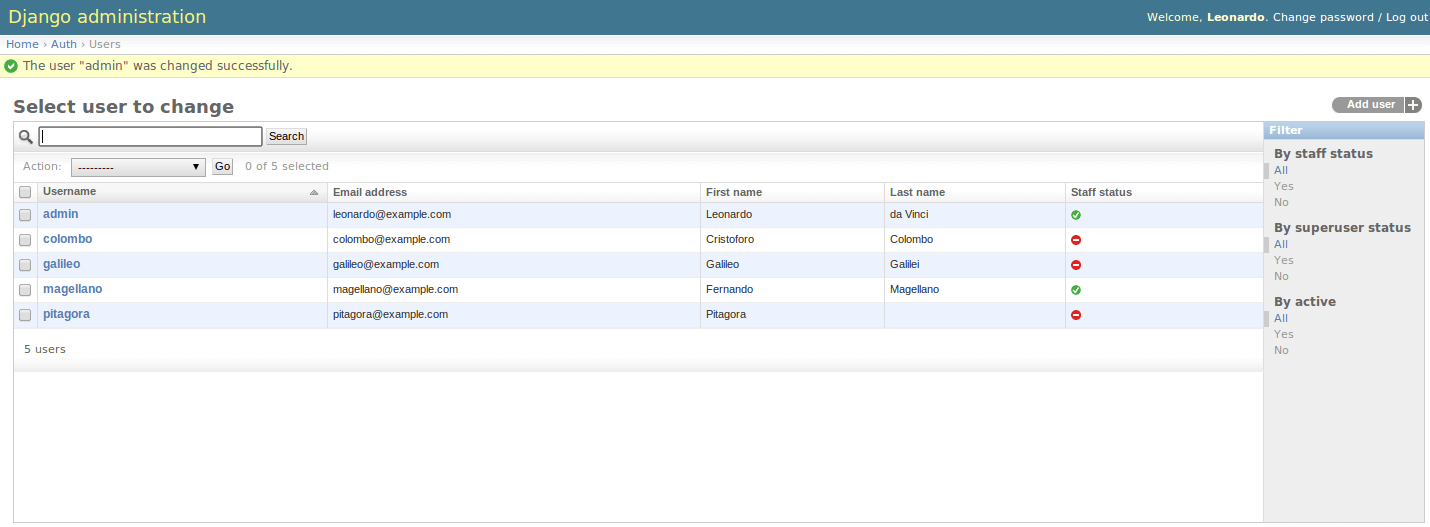Click the Search button
Image resolution: width=1430 pixels, height=527 pixels.
(286, 136)
